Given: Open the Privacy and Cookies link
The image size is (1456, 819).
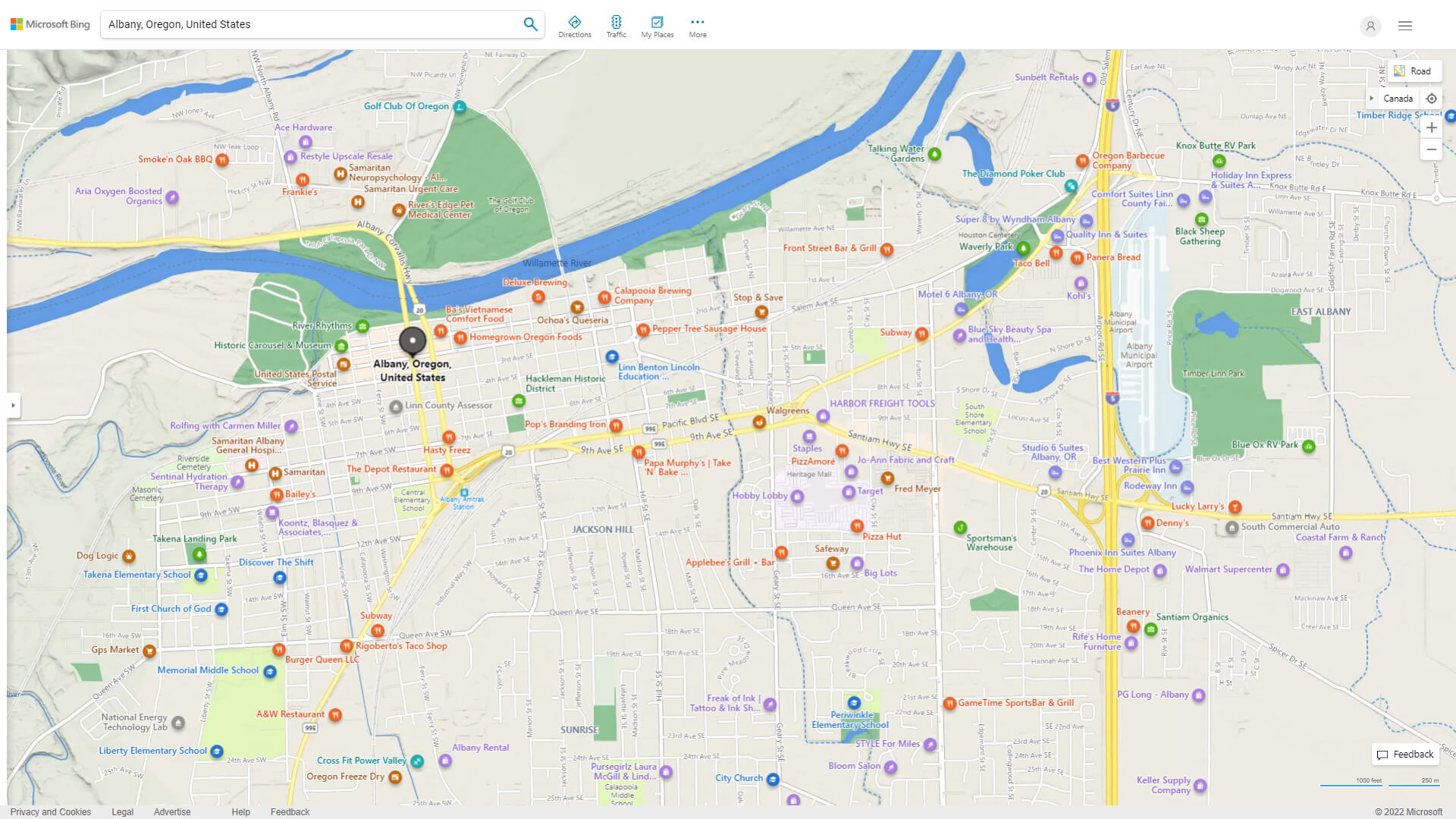Looking at the screenshot, I should (50, 811).
